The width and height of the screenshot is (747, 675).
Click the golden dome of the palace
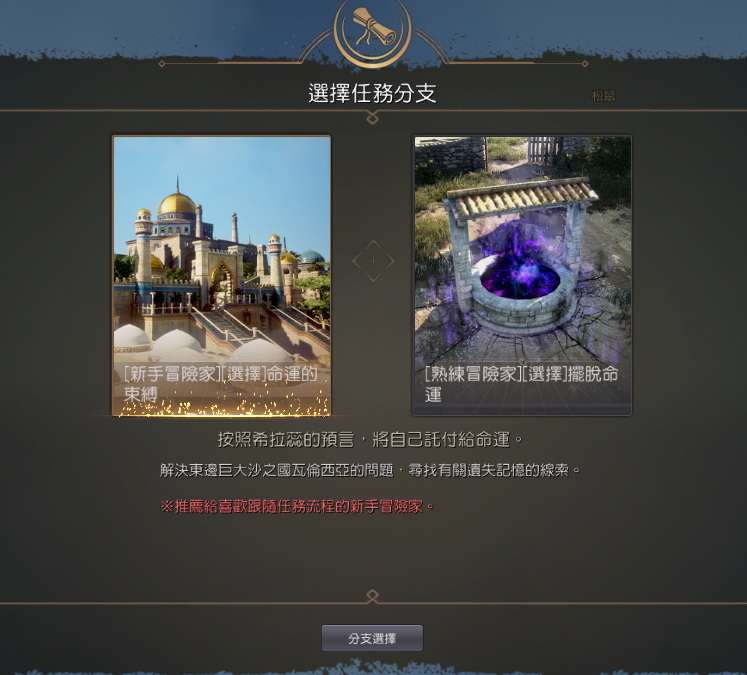click(177, 203)
